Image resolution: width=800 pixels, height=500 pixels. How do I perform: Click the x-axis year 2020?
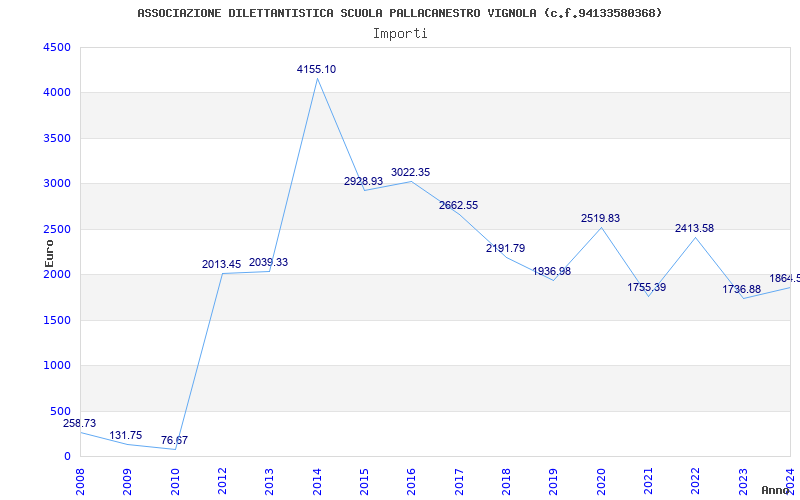click(x=601, y=482)
